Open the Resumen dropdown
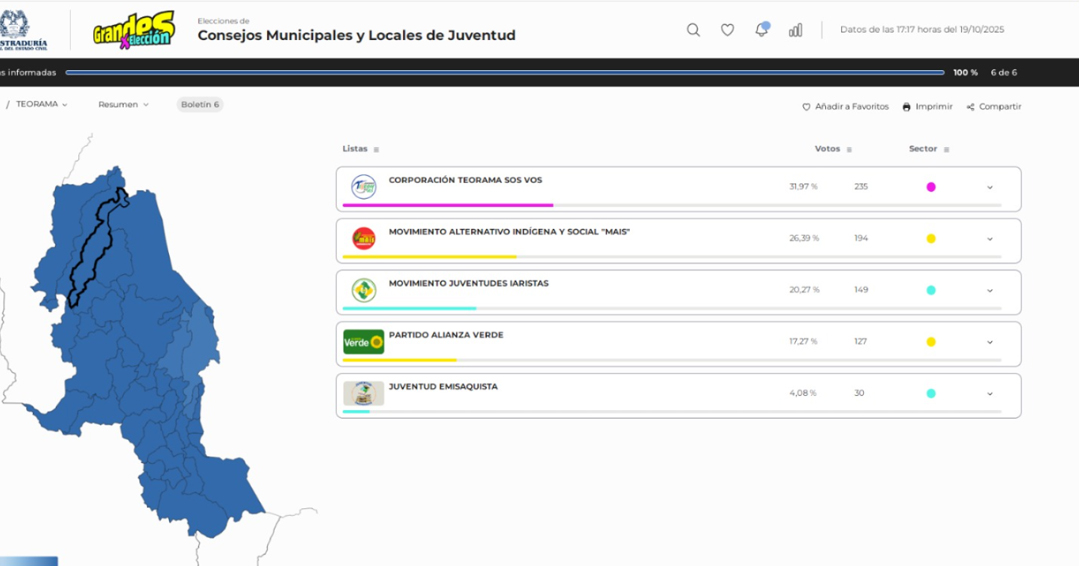Screen dimensions: 1080x566 tap(123, 105)
